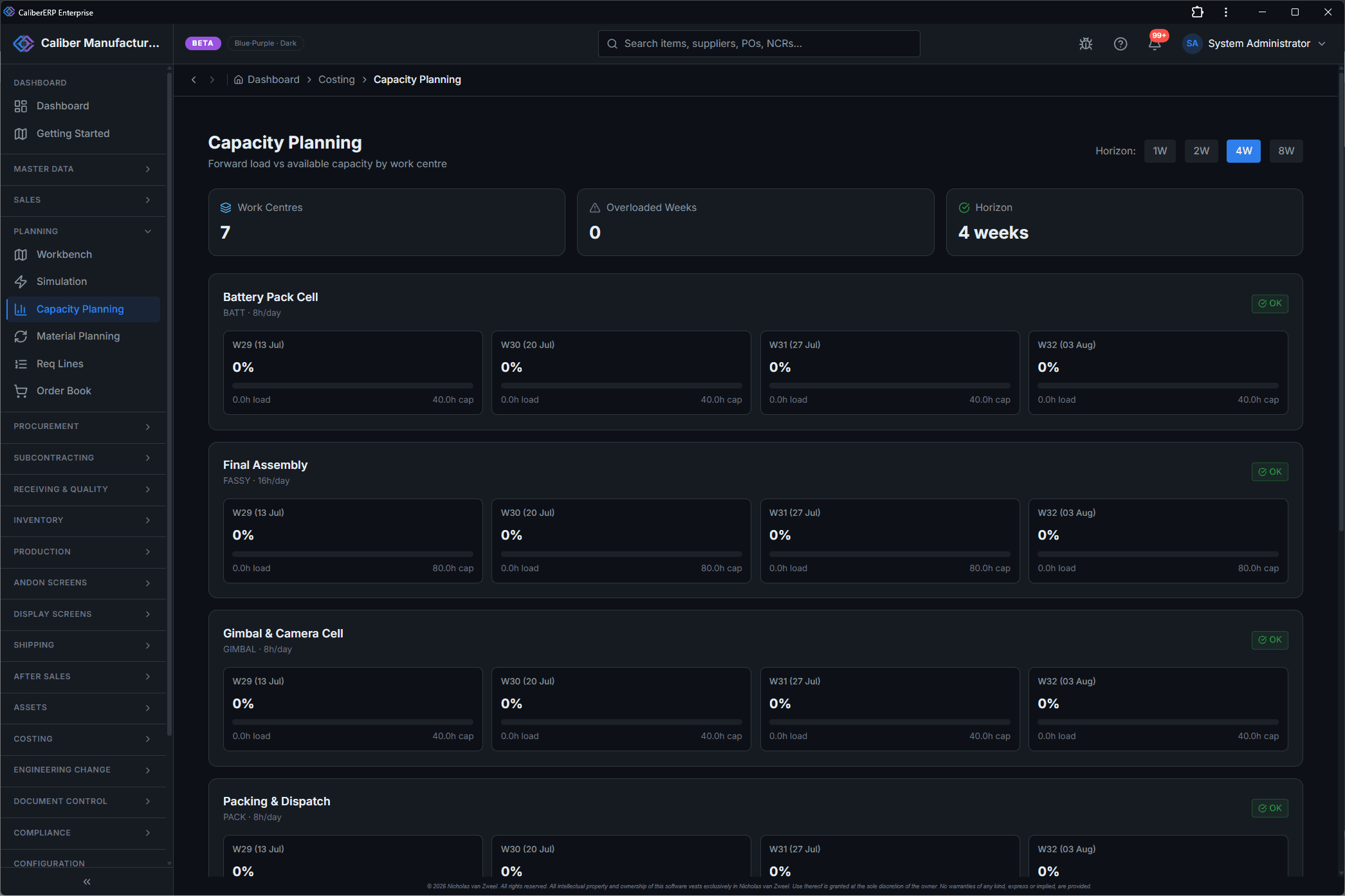Go forward with the breadcrumb right arrow
Viewport: 1345px width, 896px height.
[212, 80]
